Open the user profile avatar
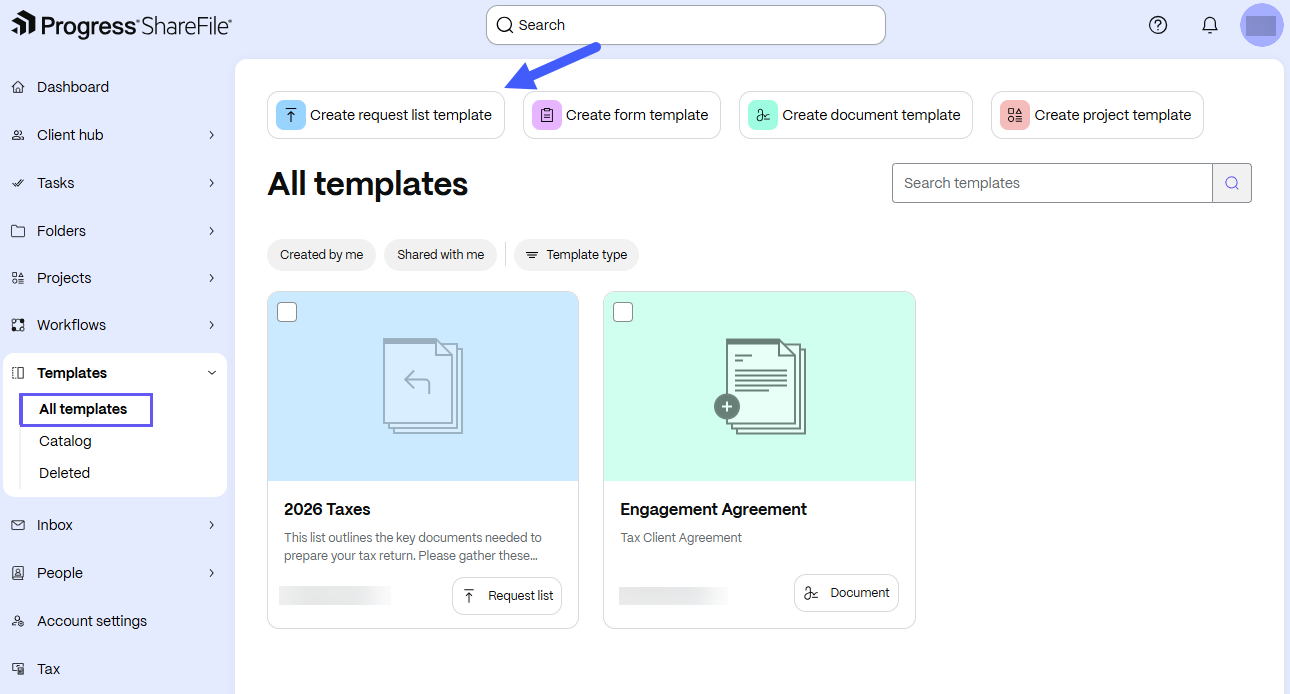This screenshot has width=1290, height=694. click(x=1261, y=25)
